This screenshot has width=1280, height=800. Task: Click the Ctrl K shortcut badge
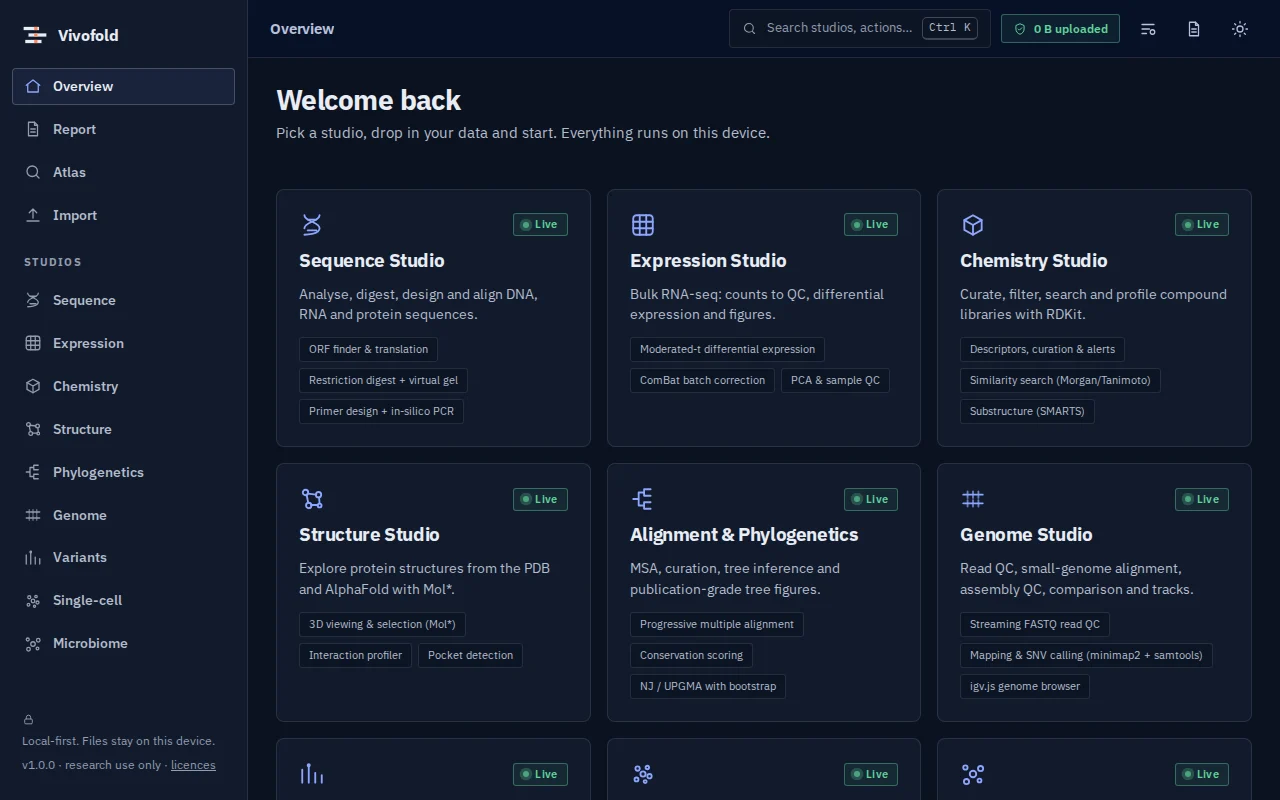(x=950, y=28)
